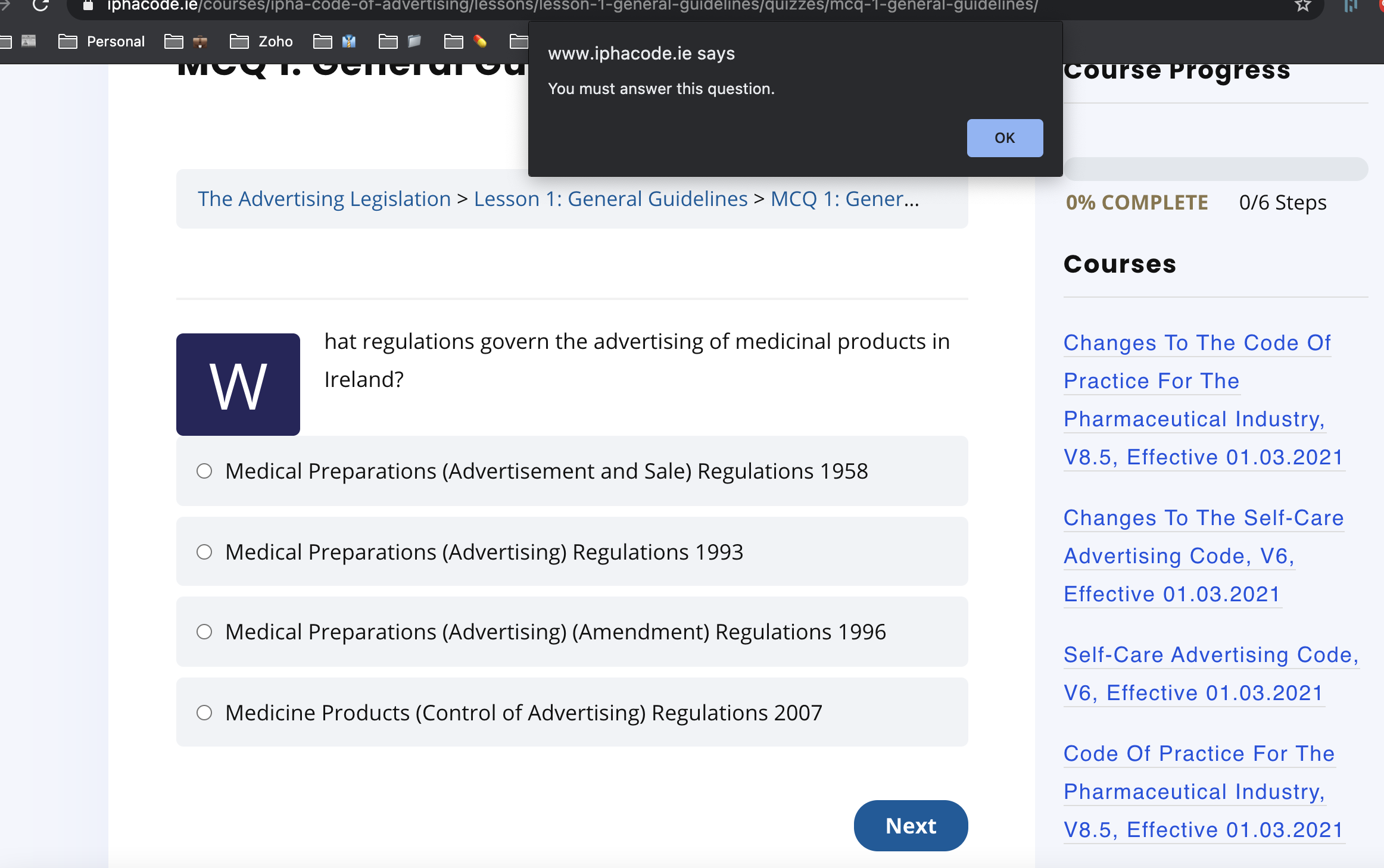Go to Lesson 1: General Guidelines breadcrumb

pyautogui.click(x=610, y=199)
